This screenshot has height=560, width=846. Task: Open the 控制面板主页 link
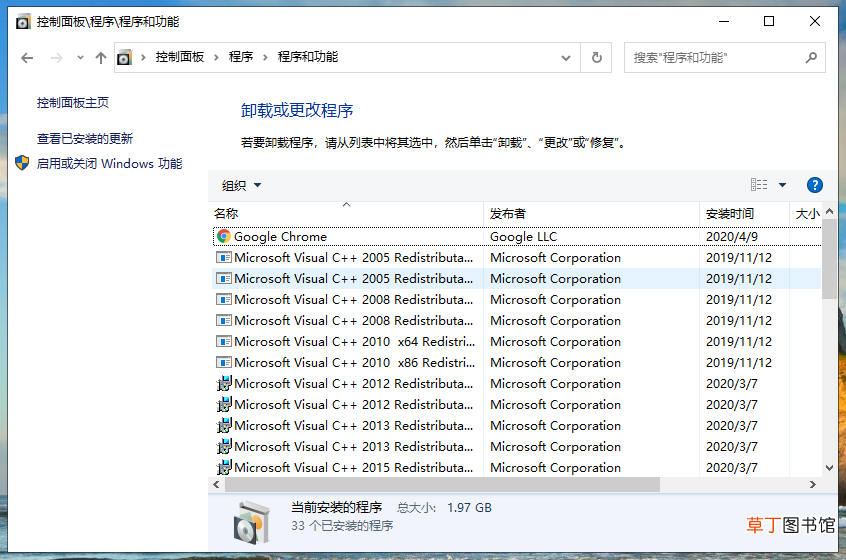tap(73, 103)
